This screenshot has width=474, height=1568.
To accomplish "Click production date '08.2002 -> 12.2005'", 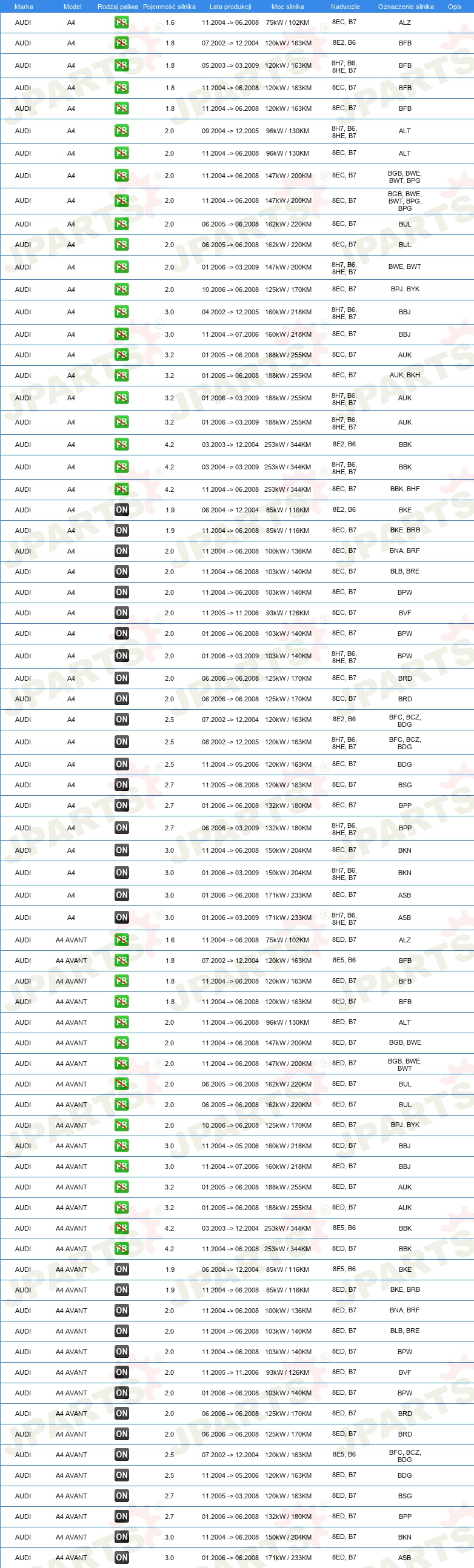I will [x=230, y=742].
